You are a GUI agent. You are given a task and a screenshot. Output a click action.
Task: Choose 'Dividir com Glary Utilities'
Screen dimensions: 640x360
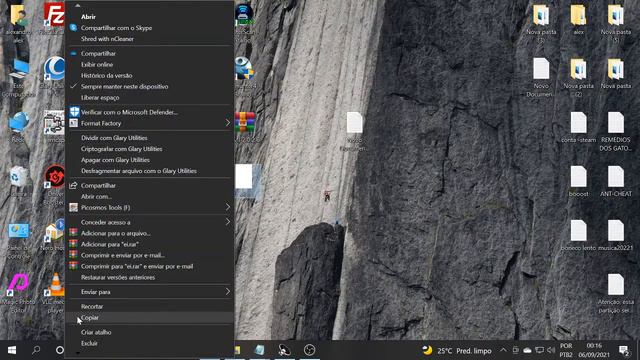149,138
